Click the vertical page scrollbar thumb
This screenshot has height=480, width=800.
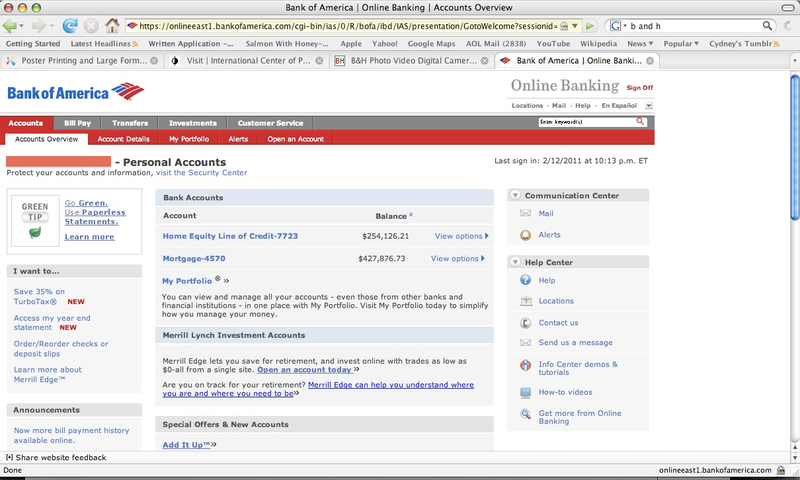(x=795, y=147)
